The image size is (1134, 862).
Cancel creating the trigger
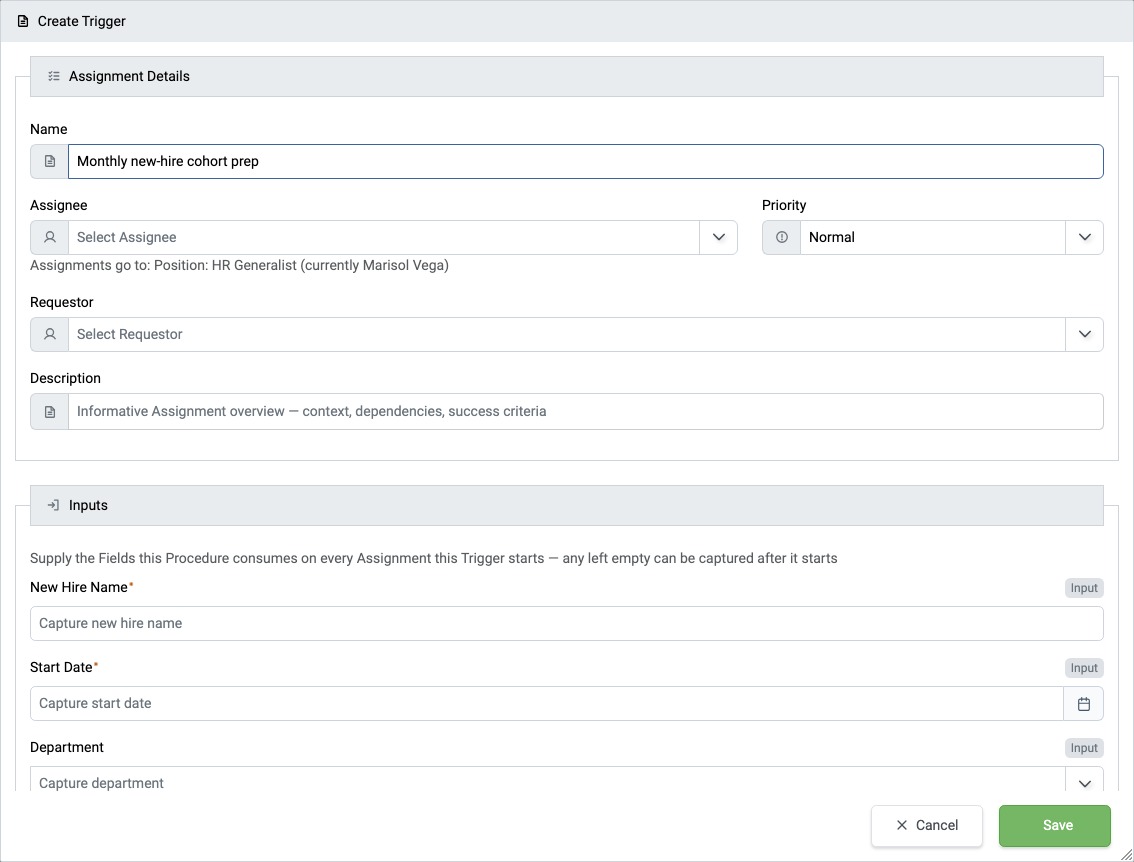point(927,826)
